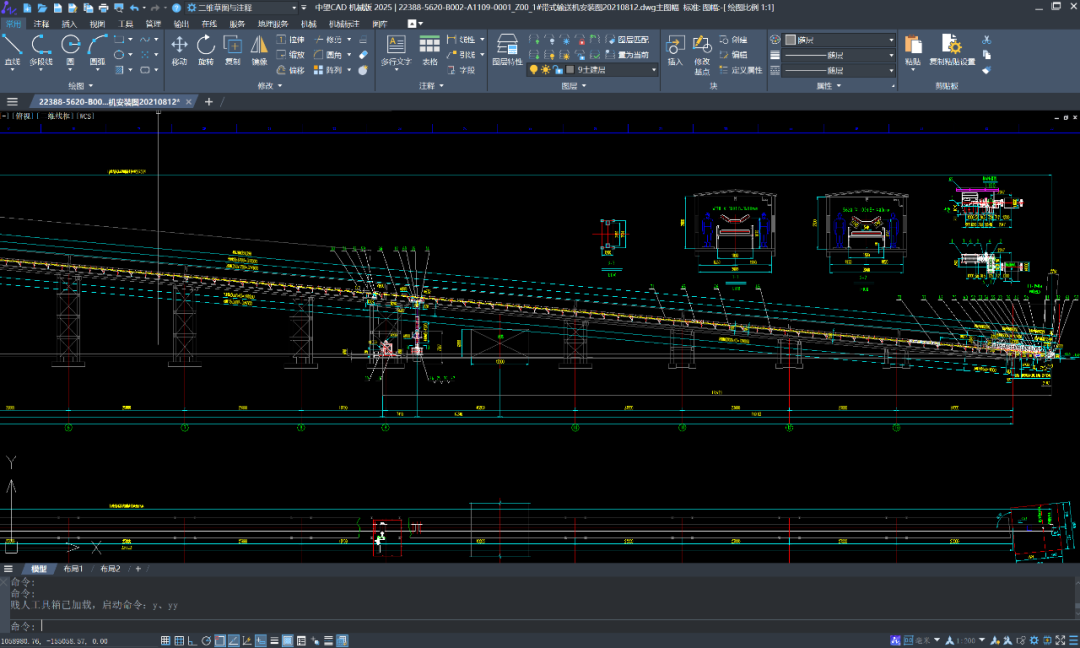Image resolution: width=1080 pixels, height=648 pixels.
Task: Open the workspace dropdown 二维草图与注释
Action: tap(248, 8)
